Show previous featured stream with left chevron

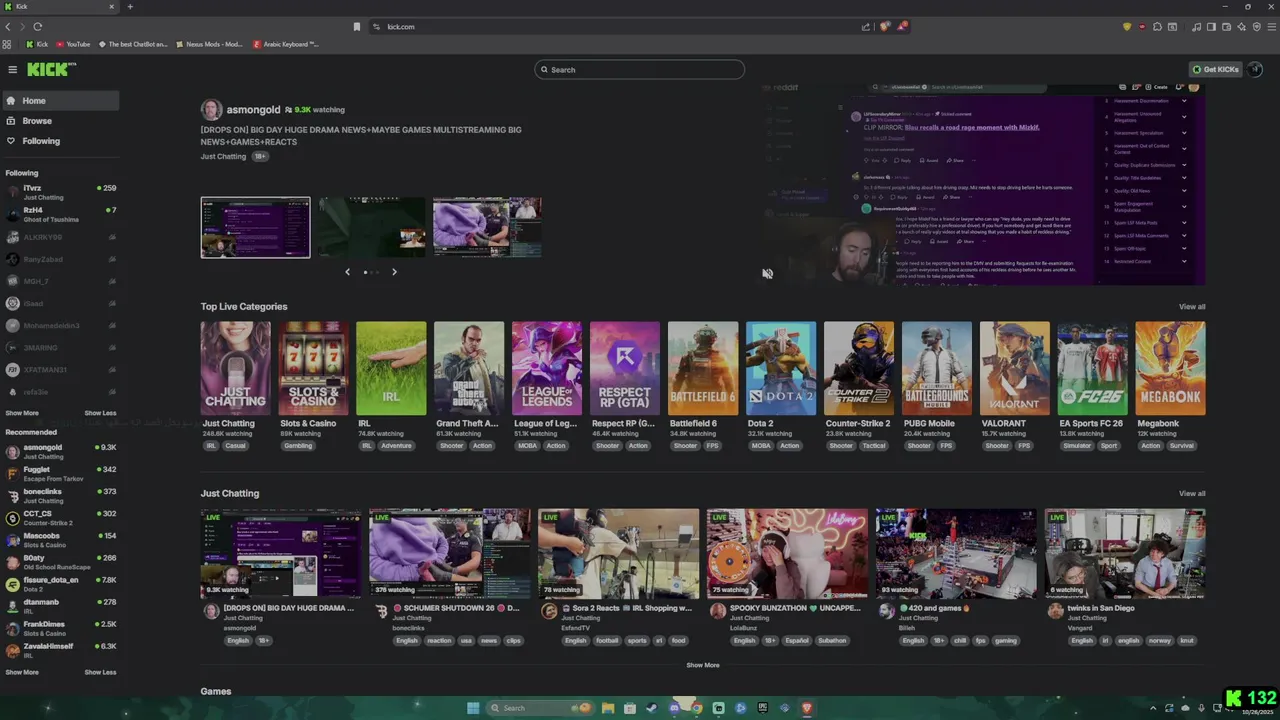click(348, 272)
